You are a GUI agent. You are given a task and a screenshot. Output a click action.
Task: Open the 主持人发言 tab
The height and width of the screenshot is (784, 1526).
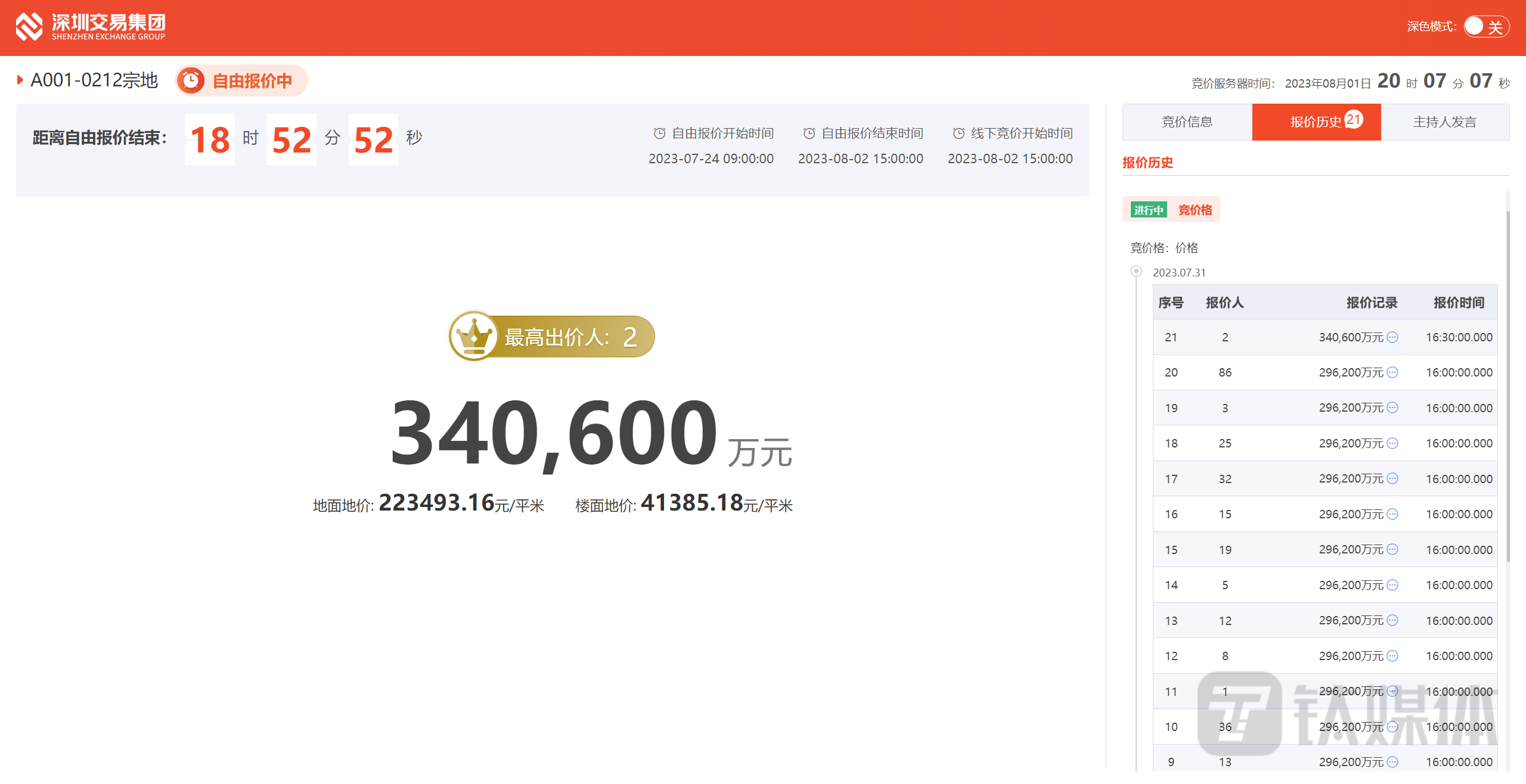click(1444, 122)
